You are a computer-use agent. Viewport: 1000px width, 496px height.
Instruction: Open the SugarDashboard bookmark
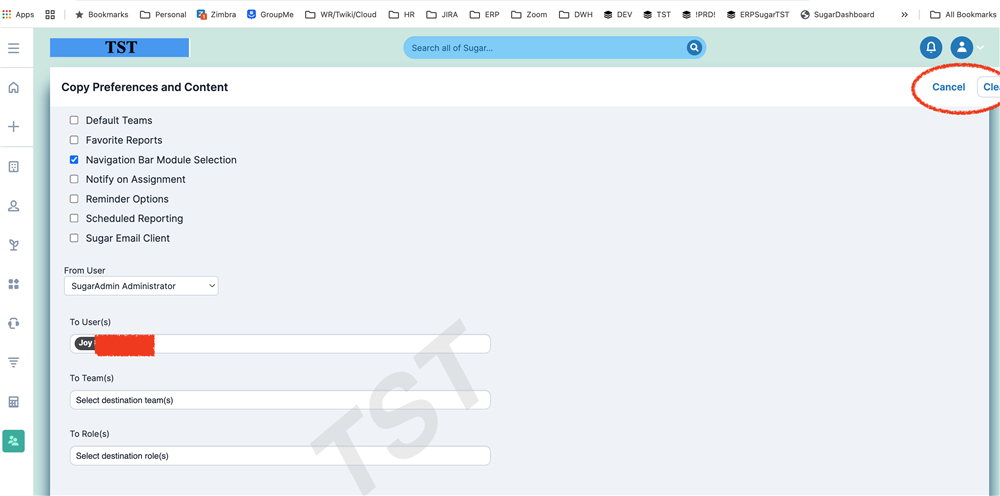click(837, 15)
